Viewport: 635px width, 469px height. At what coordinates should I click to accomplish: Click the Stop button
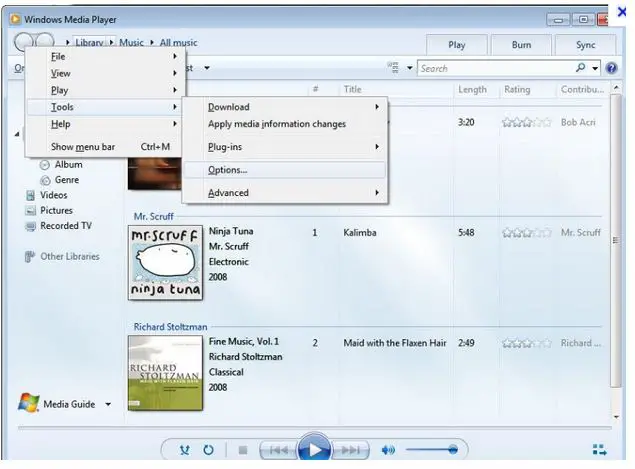[x=243, y=450]
